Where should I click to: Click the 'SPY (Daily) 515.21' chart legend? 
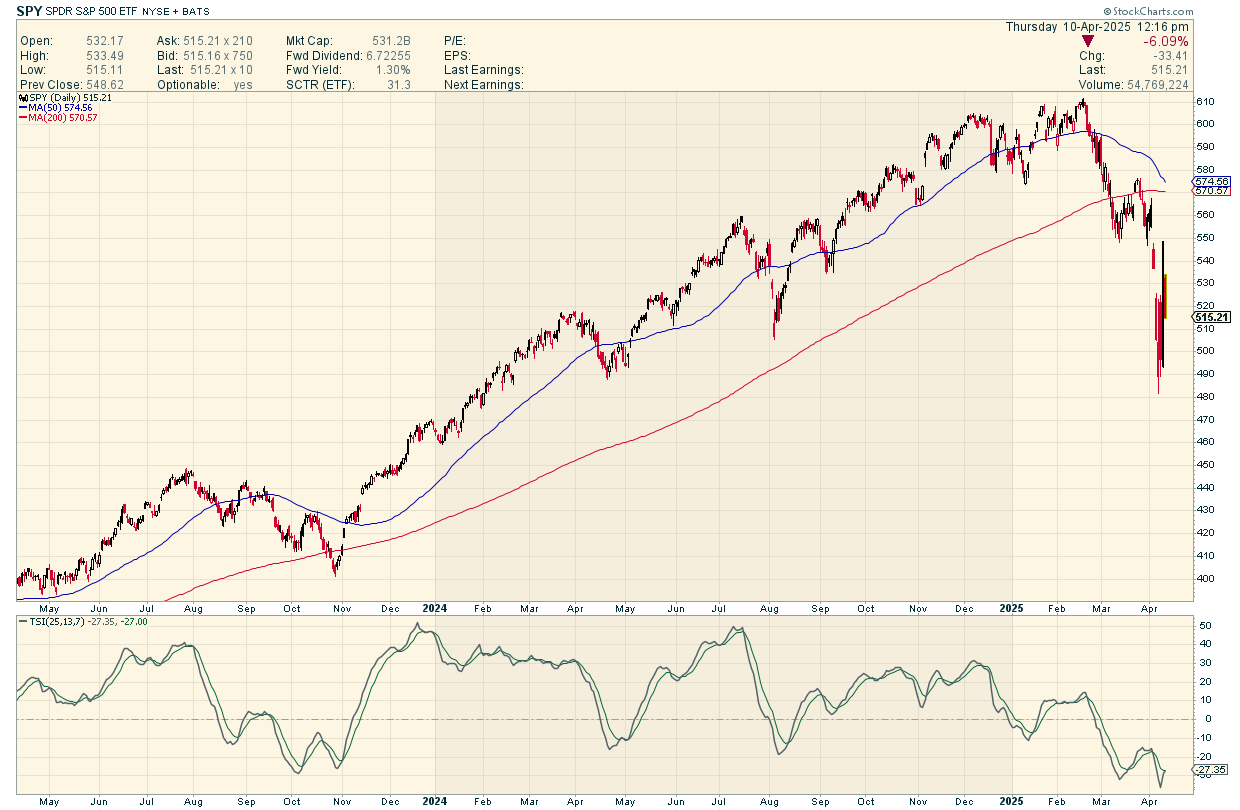(63, 97)
